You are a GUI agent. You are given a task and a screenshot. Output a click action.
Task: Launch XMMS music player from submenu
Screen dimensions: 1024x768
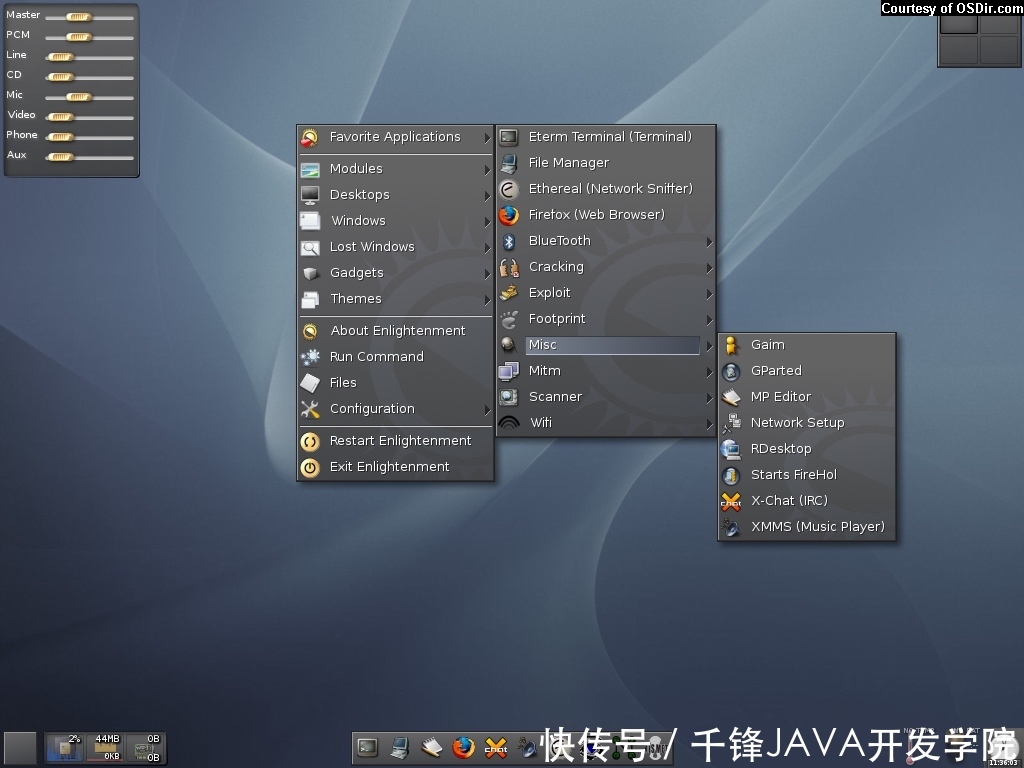[x=807, y=527]
